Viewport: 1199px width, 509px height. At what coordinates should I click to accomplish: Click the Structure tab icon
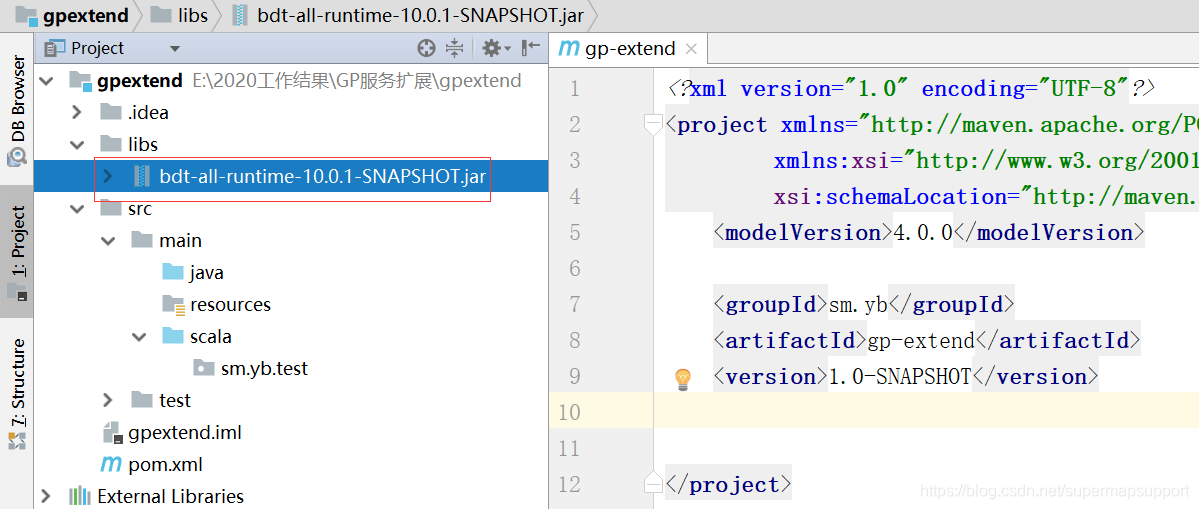point(17,440)
